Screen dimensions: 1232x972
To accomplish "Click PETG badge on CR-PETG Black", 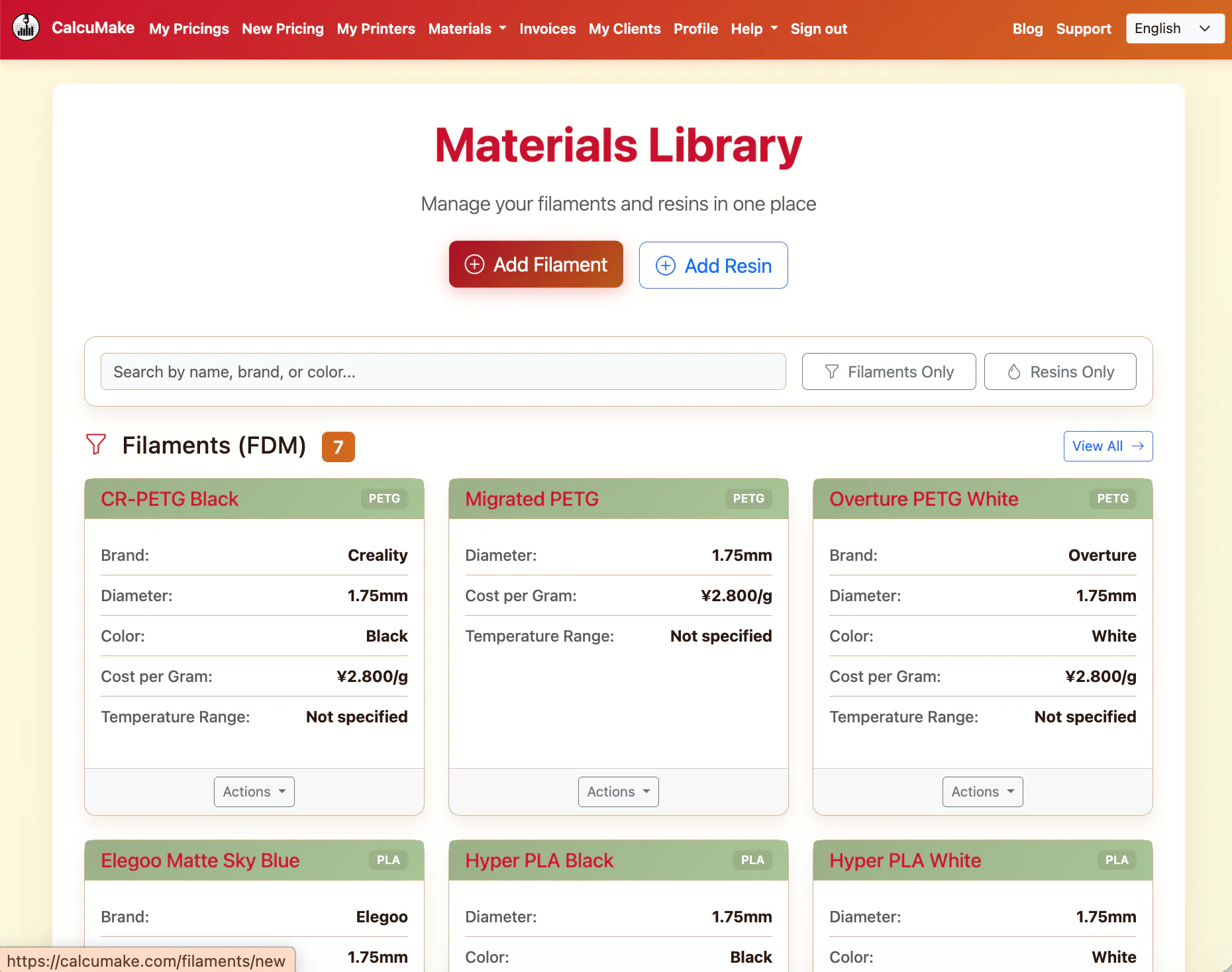I will [x=384, y=499].
